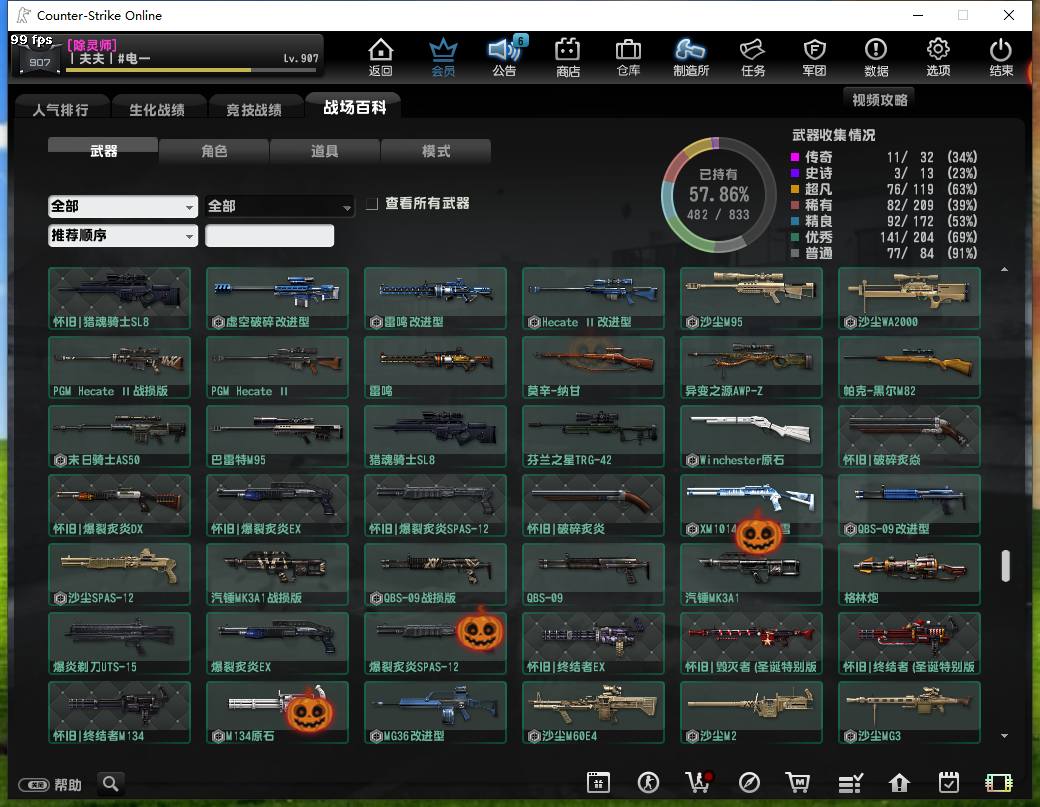
Task: Open the 军团 clan shield icon
Action: pos(814,57)
